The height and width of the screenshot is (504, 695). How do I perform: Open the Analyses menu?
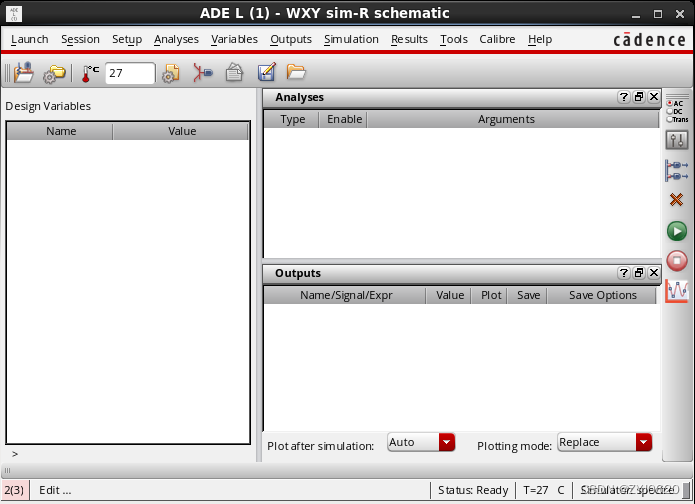point(176,39)
